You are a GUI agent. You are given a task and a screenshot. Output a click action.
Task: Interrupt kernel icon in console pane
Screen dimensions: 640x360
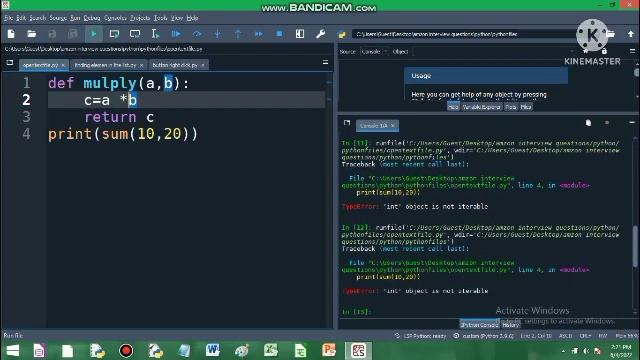tap(607, 122)
